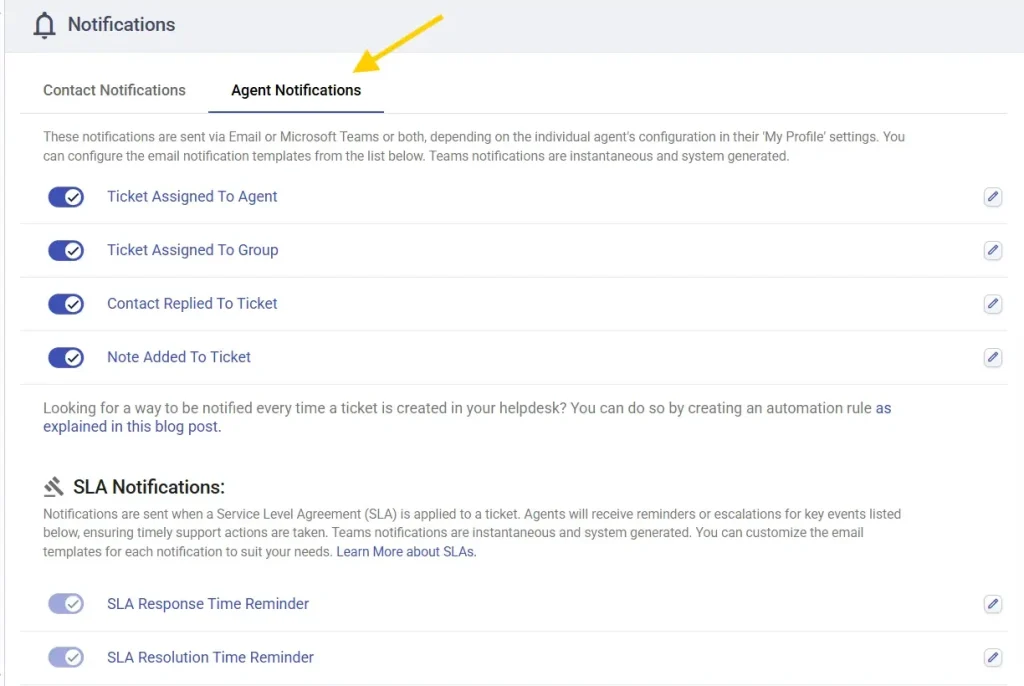
Task: Toggle the SLA Response Time Reminder switch
Action: tap(66, 604)
